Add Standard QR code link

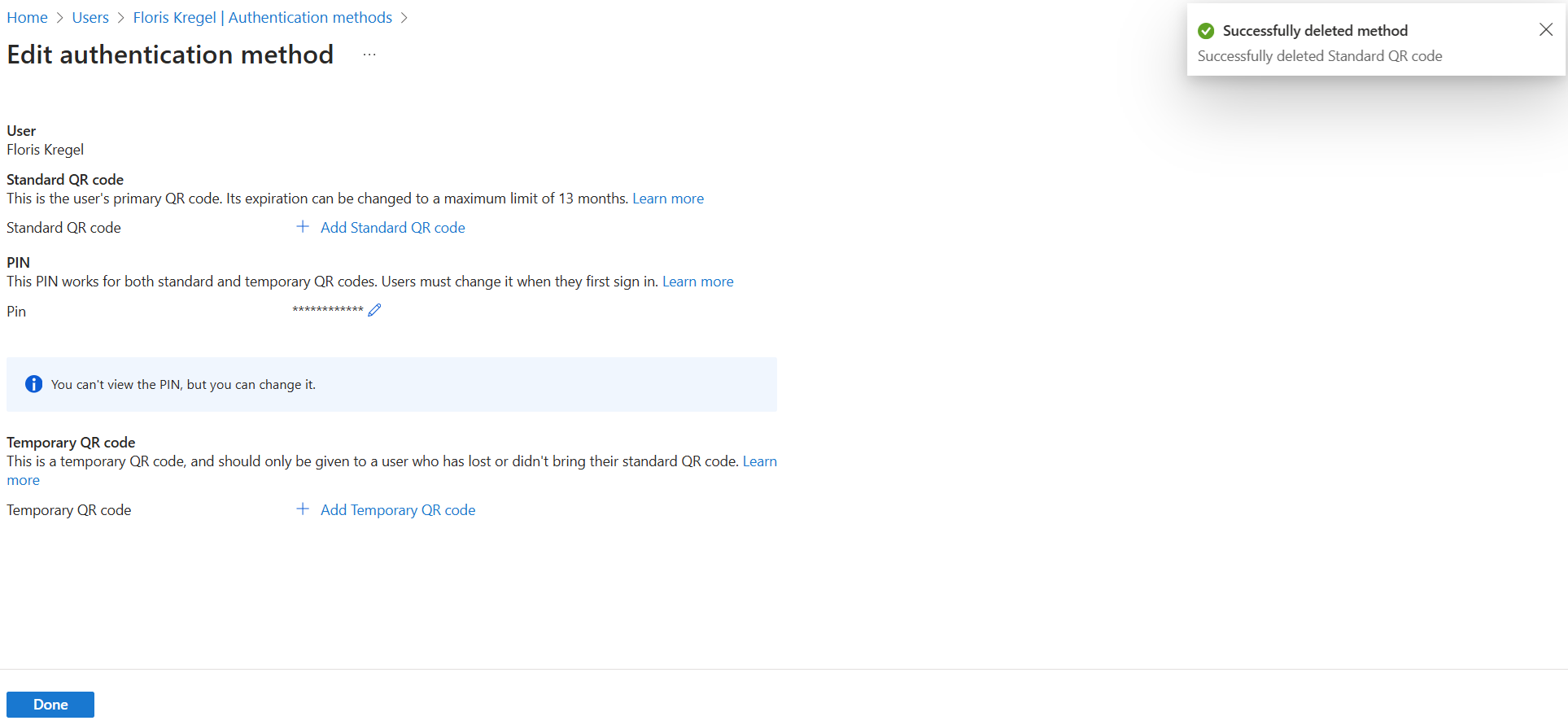(393, 228)
